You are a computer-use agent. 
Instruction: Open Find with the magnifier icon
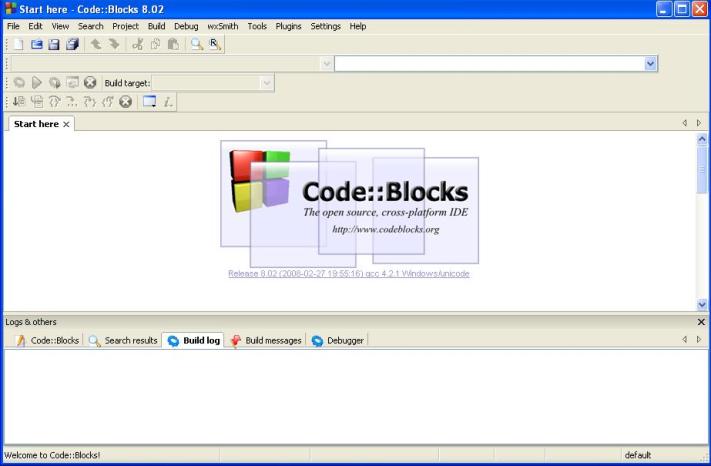coord(197,44)
